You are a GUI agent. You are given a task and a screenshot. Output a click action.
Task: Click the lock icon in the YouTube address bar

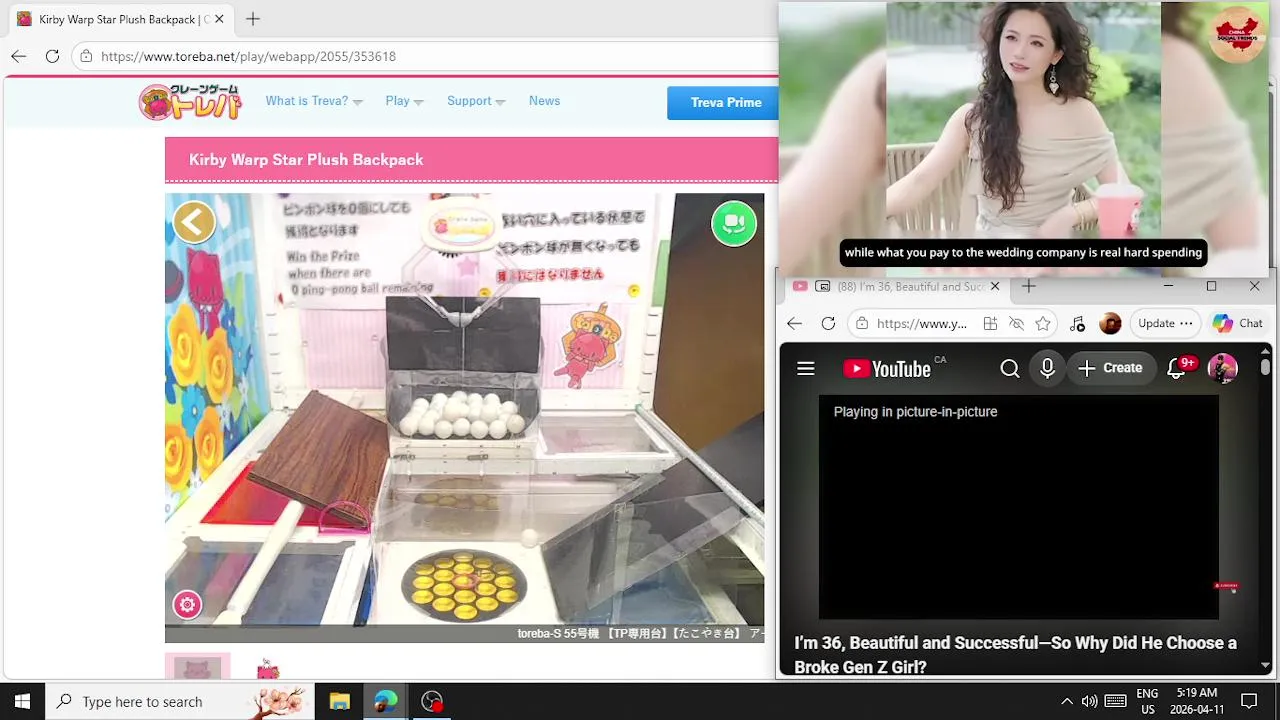862,323
